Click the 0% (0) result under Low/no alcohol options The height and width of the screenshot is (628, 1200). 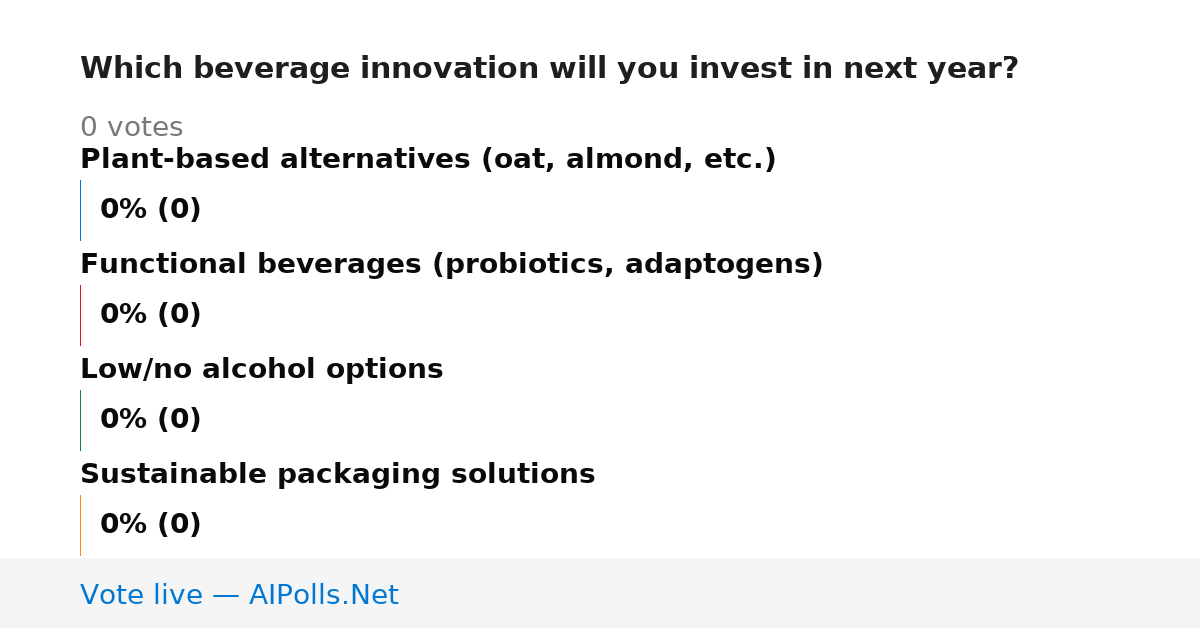click(x=150, y=420)
